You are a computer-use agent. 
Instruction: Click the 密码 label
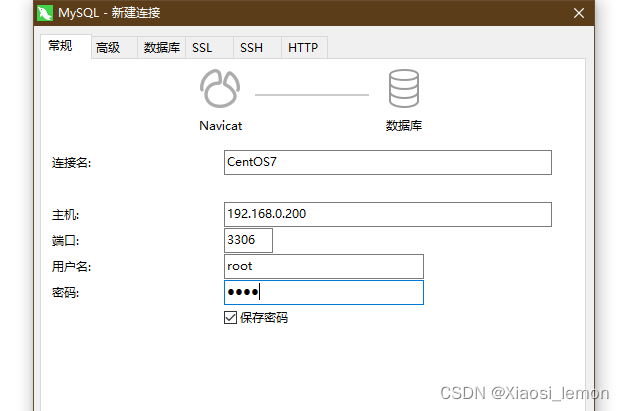tap(65, 293)
